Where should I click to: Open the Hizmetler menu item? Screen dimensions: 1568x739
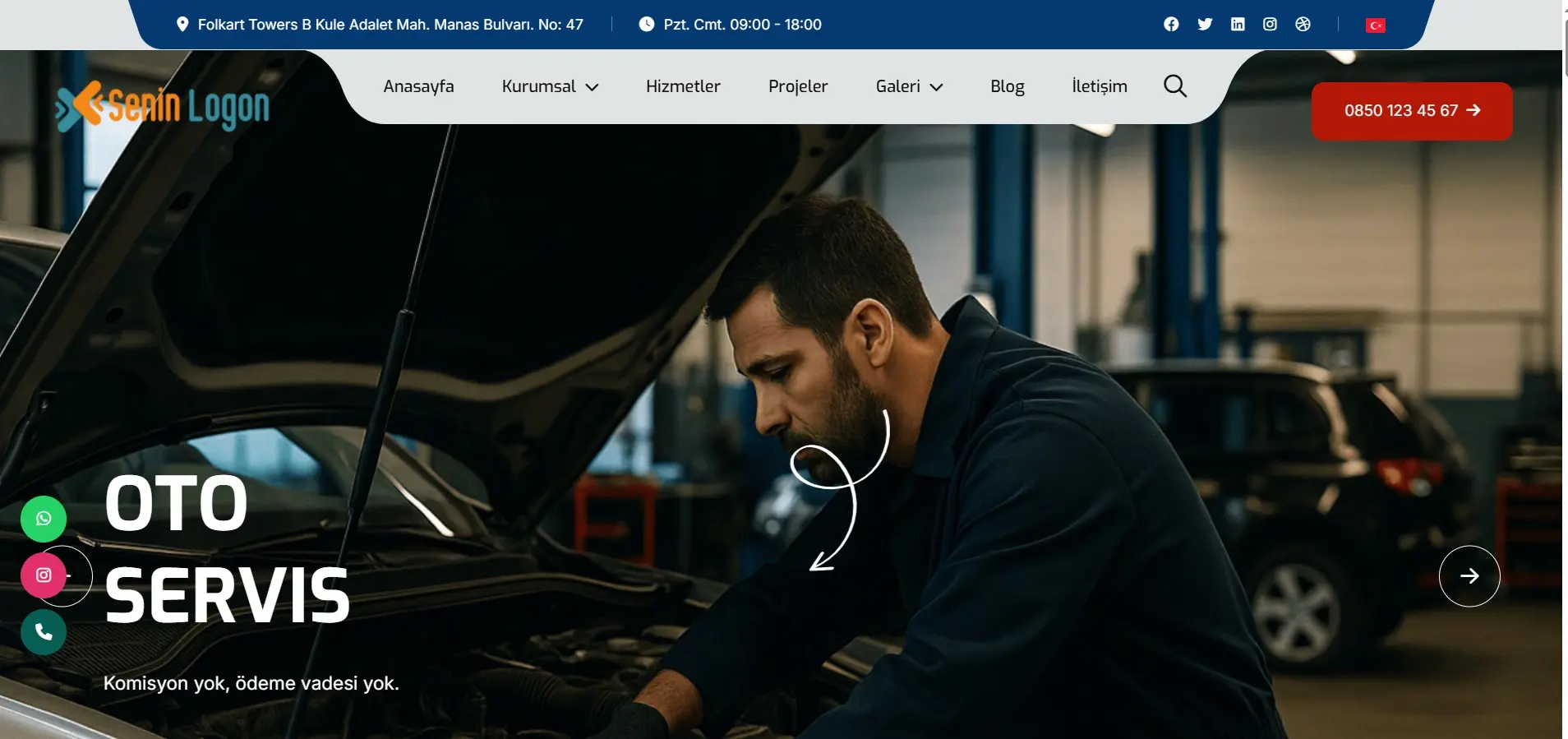683,86
